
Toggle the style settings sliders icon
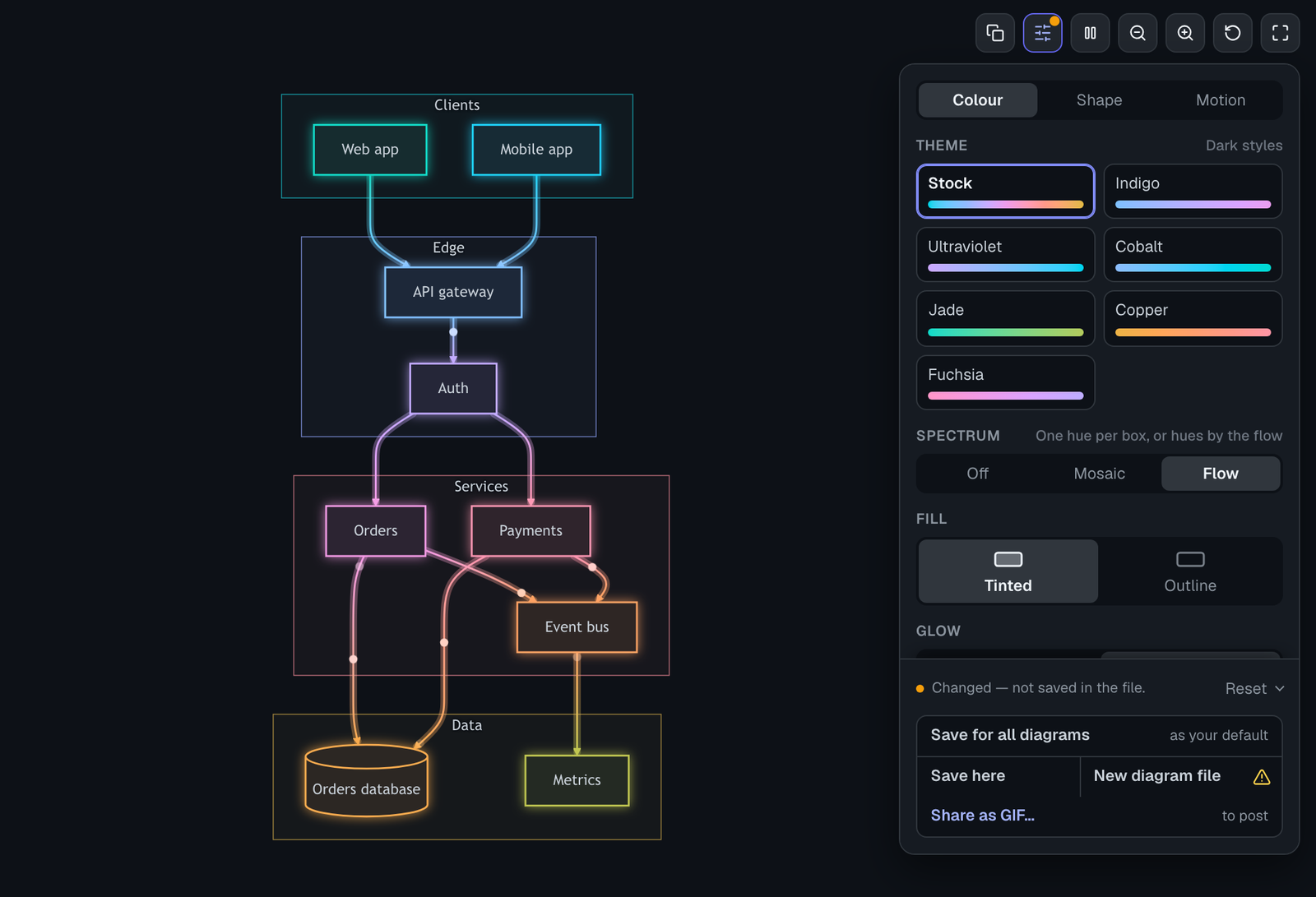[1043, 33]
